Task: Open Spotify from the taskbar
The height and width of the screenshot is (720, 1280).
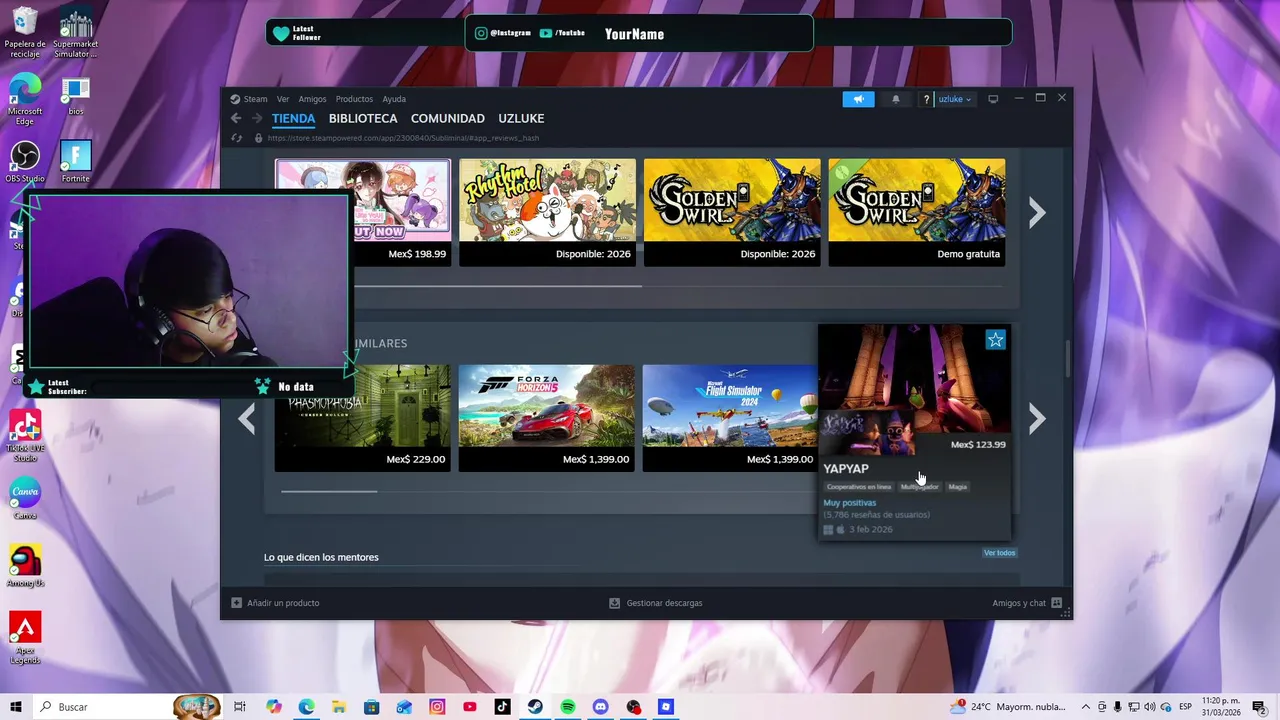Action: coord(567,707)
